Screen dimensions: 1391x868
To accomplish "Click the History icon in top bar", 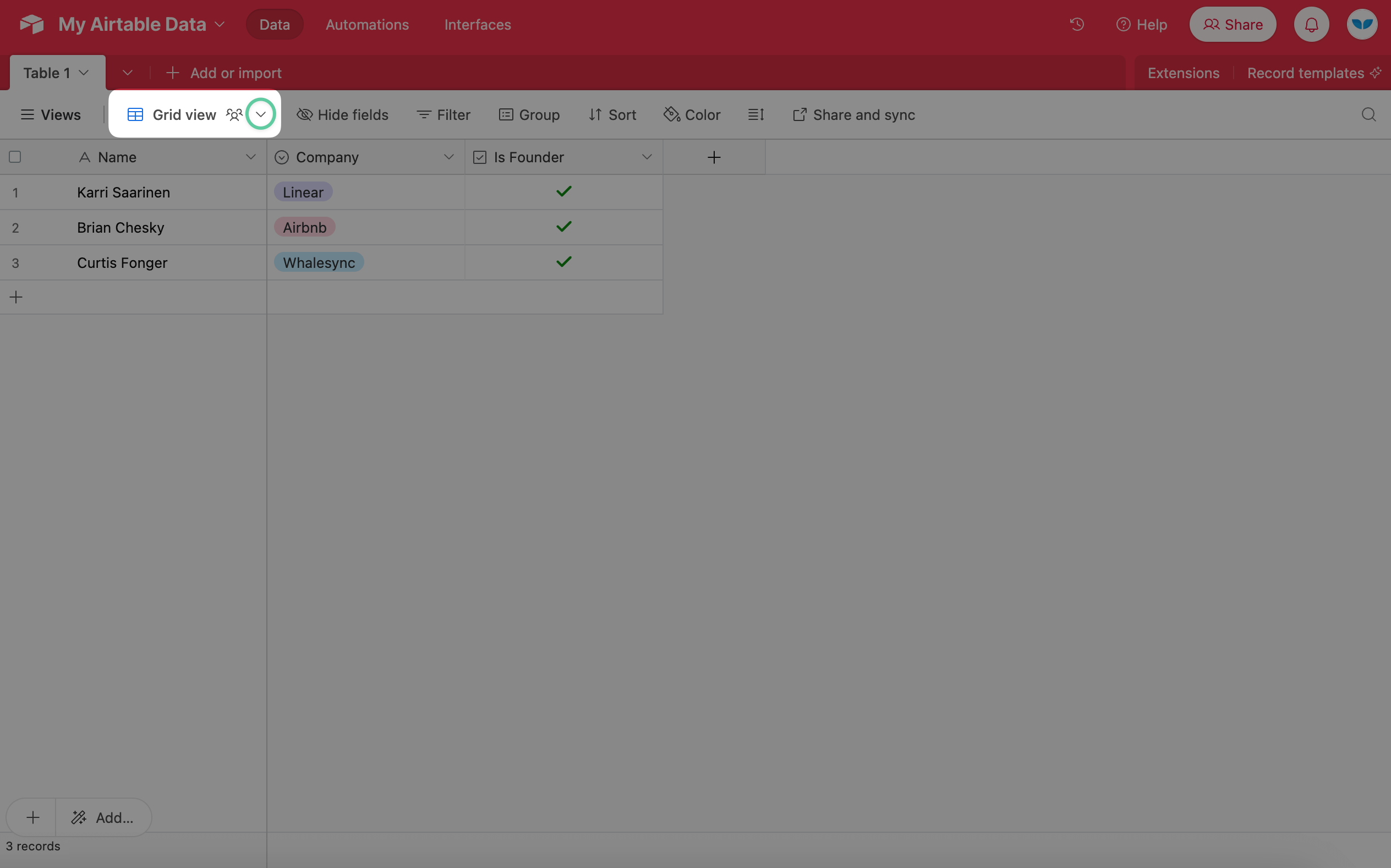I will [1077, 24].
